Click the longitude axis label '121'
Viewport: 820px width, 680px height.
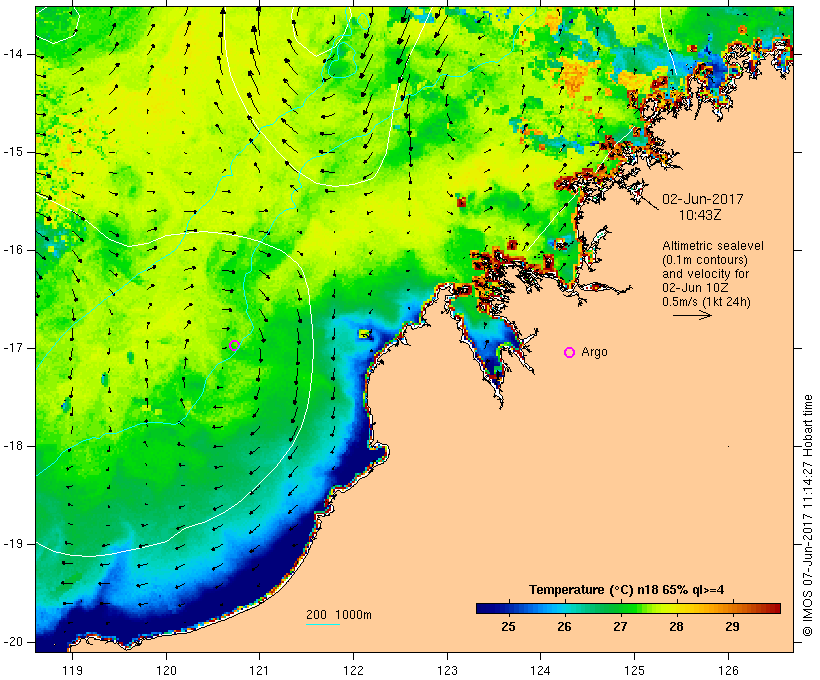point(259,670)
